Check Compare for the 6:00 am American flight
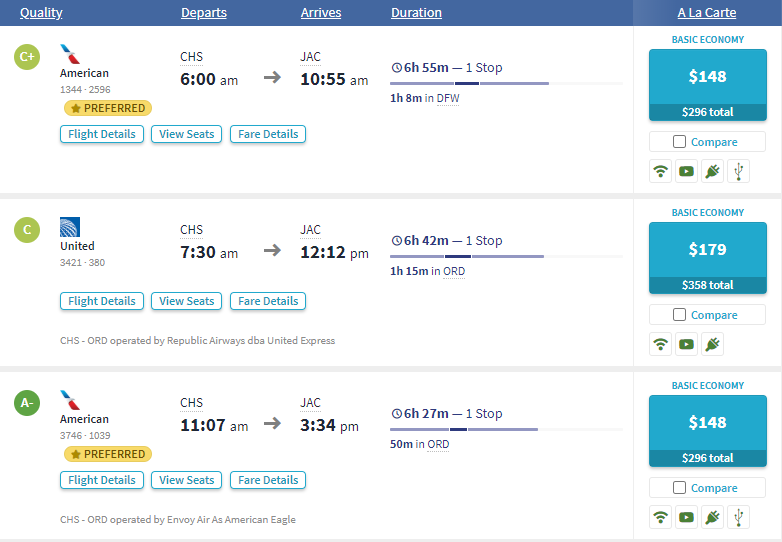The height and width of the screenshot is (542, 782). click(x=680, y=142)
